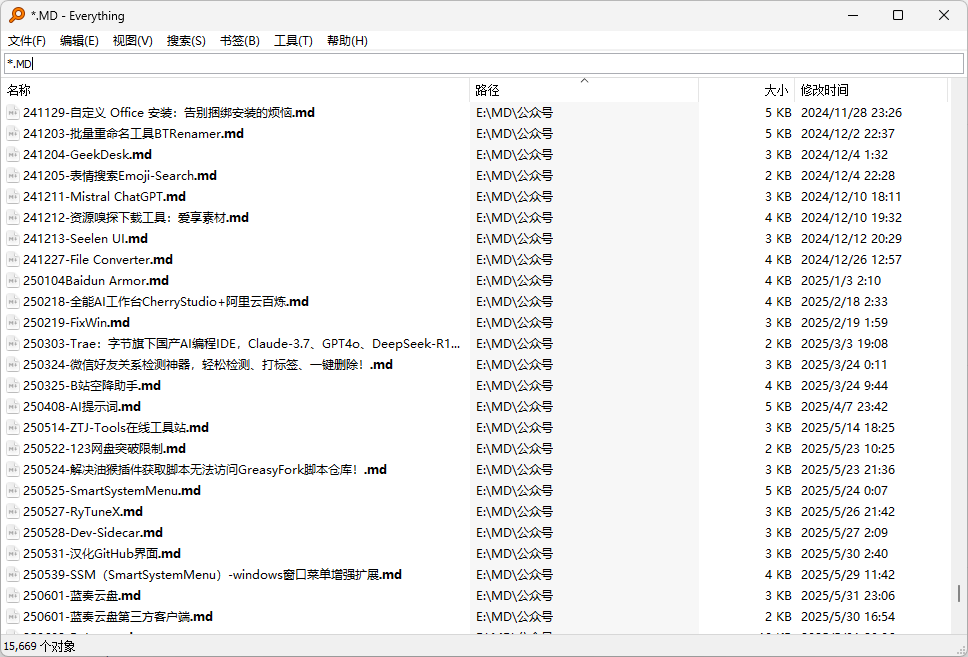Click file icon of 250325-B站空降助手.md

[12, 385]
